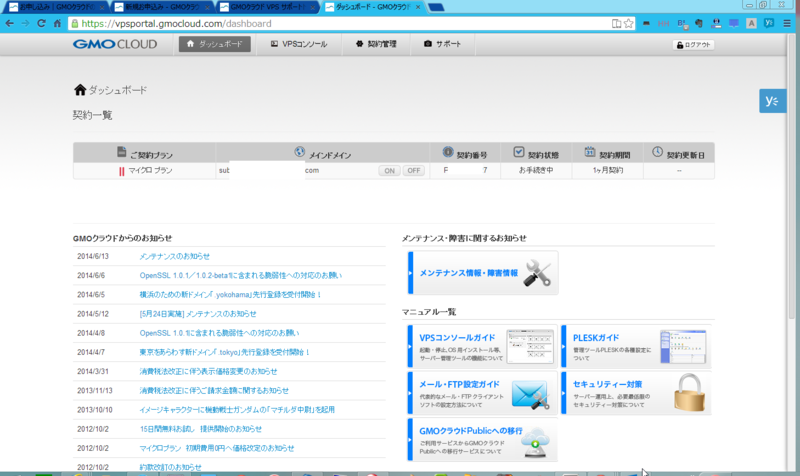
Task: Open the セキュリティー対策 link
Action: click(636, 393)
